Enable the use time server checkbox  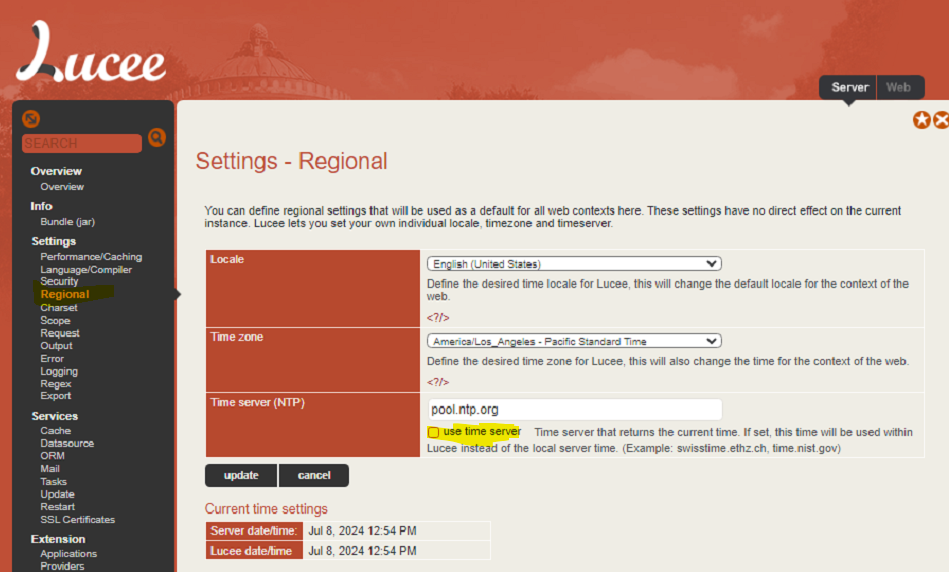coord(433,432)
